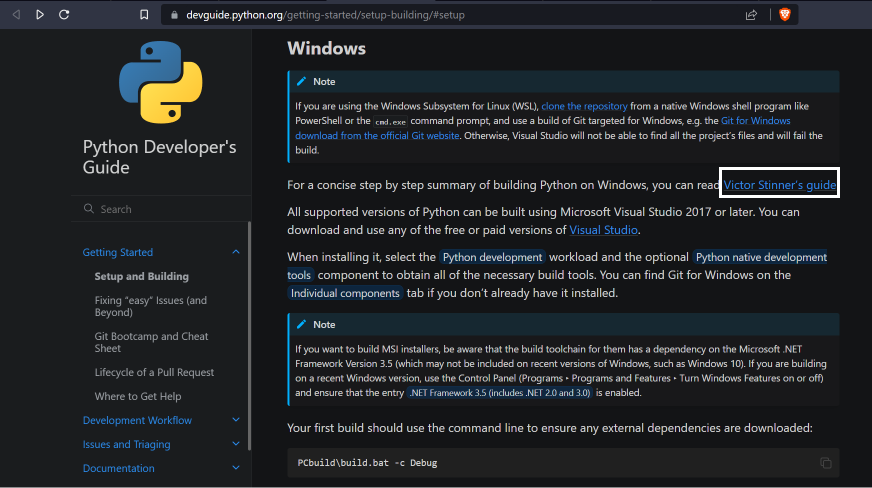The height and width of the screenshot is (488, 872).
Task: Open Fixing "easy" Issues (and Beyond)
Action: coord(151,306)
